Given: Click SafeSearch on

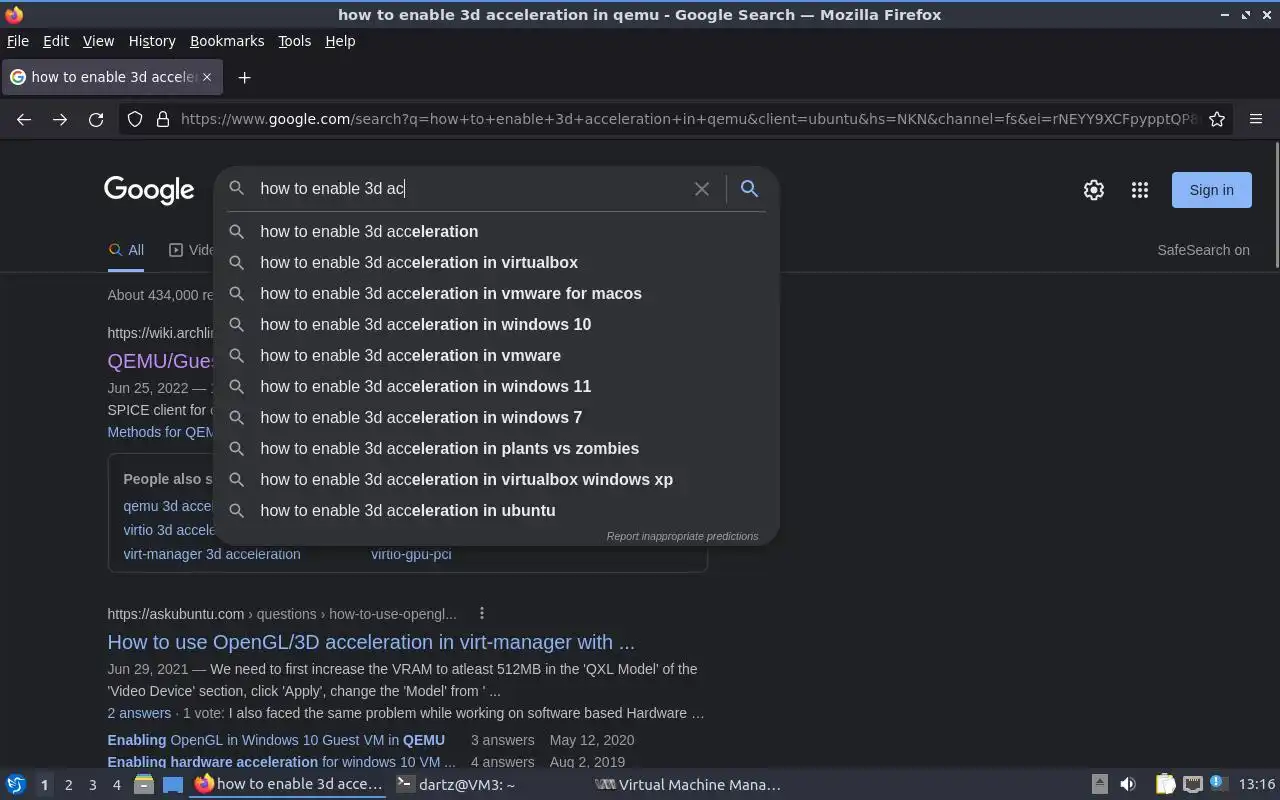Looking at the screenshot, I should click(1203, 250).
